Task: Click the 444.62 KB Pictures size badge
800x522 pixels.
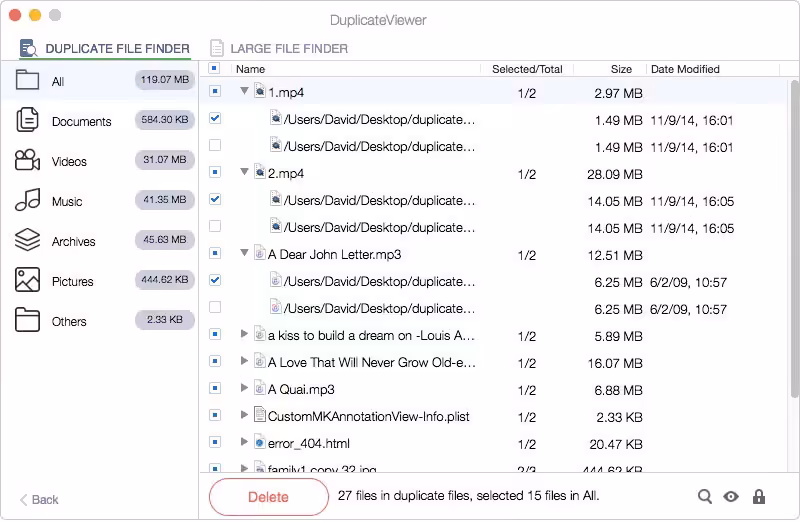Action: click(x=165, y=280)
